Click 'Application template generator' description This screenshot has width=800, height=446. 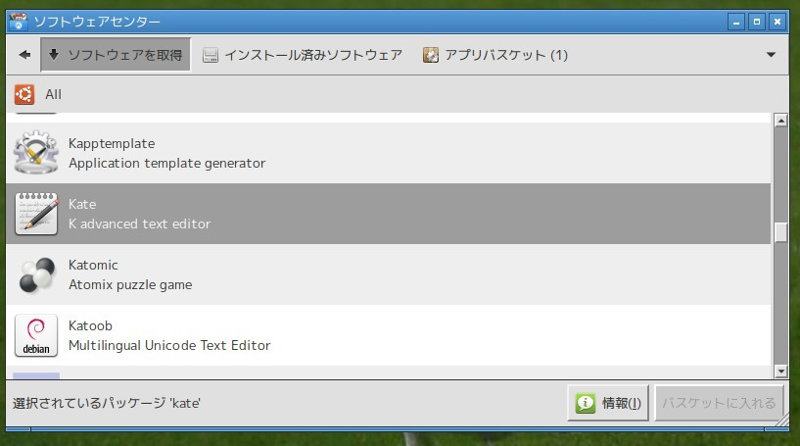167,163
